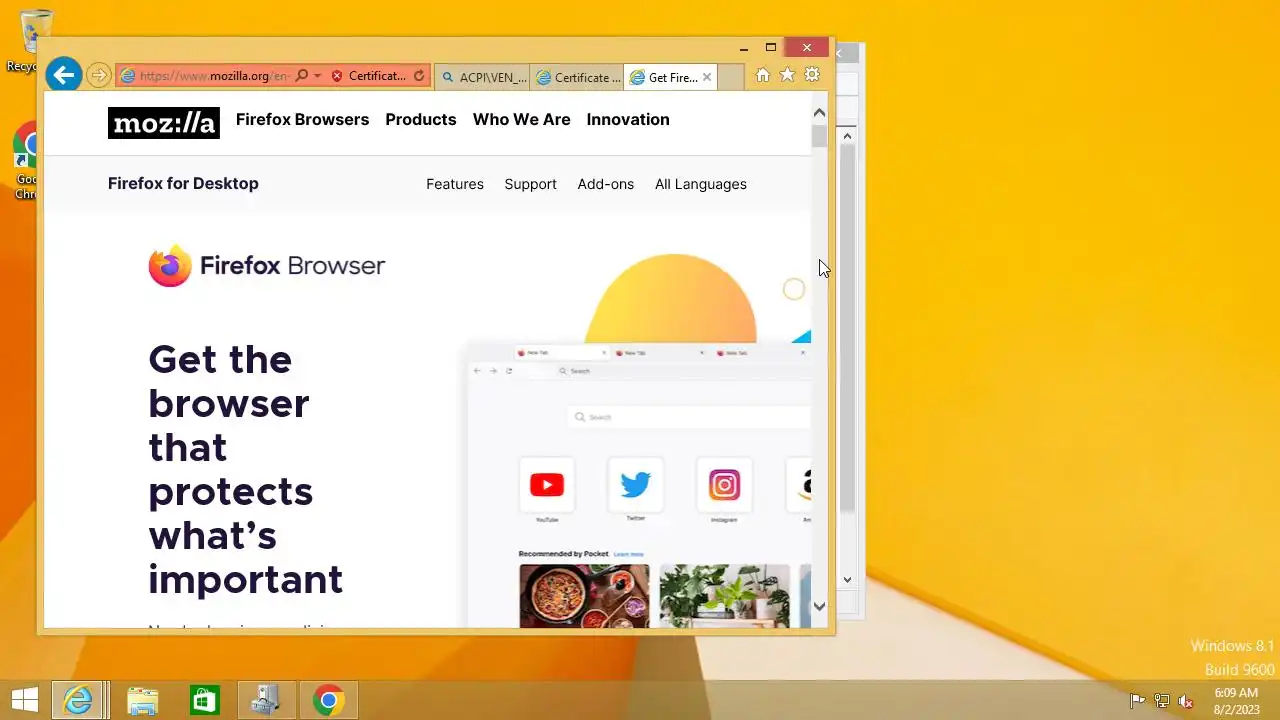Viewport: 1280px width, 720px height.
Task: Switch to the ACPI\VEN_ tab
Action: click(483, 77)
